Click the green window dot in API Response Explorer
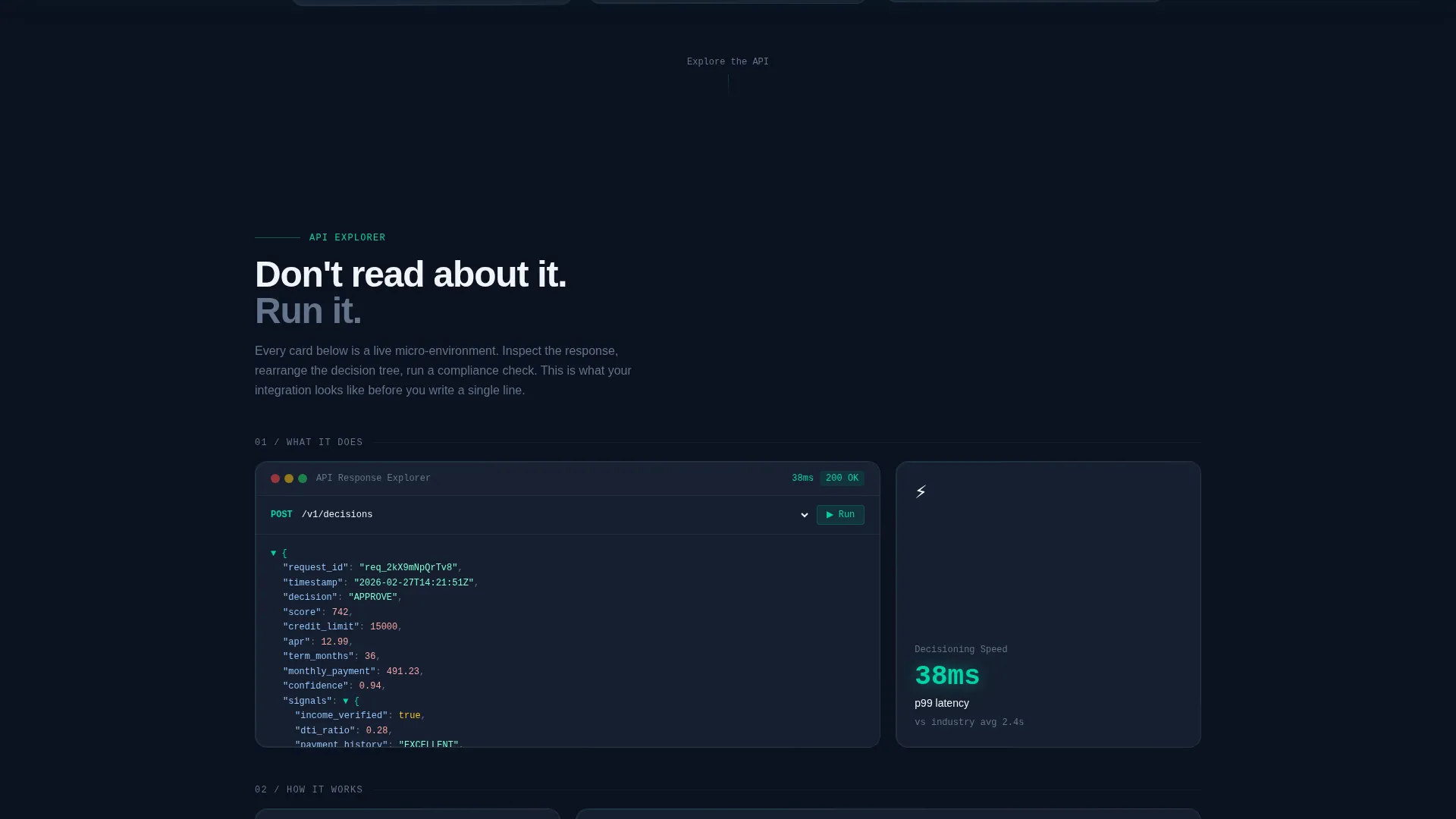 (303, 479)
